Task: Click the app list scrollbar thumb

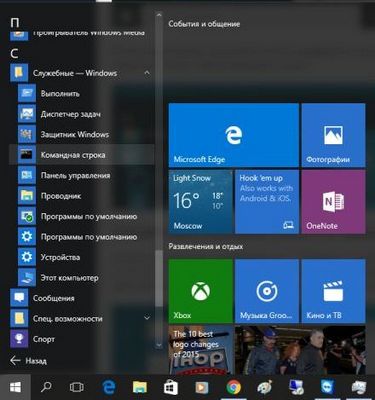Action: (x=159, y=278)
